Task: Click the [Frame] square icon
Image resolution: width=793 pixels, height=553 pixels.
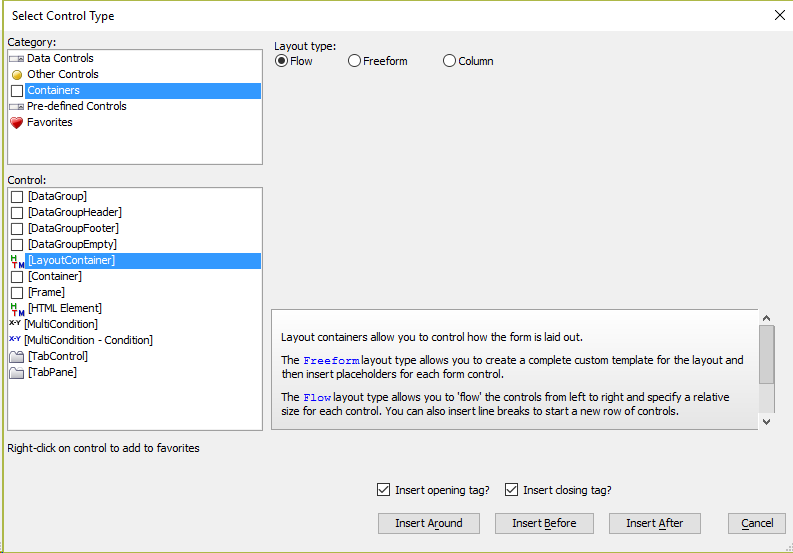Action: 17,293
